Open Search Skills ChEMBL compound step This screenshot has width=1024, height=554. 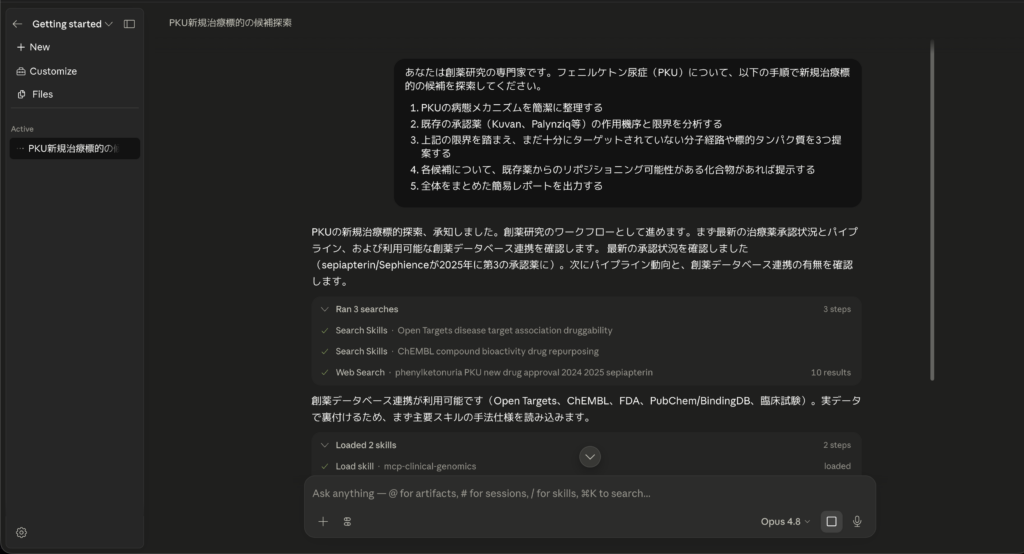pos(586,351)
